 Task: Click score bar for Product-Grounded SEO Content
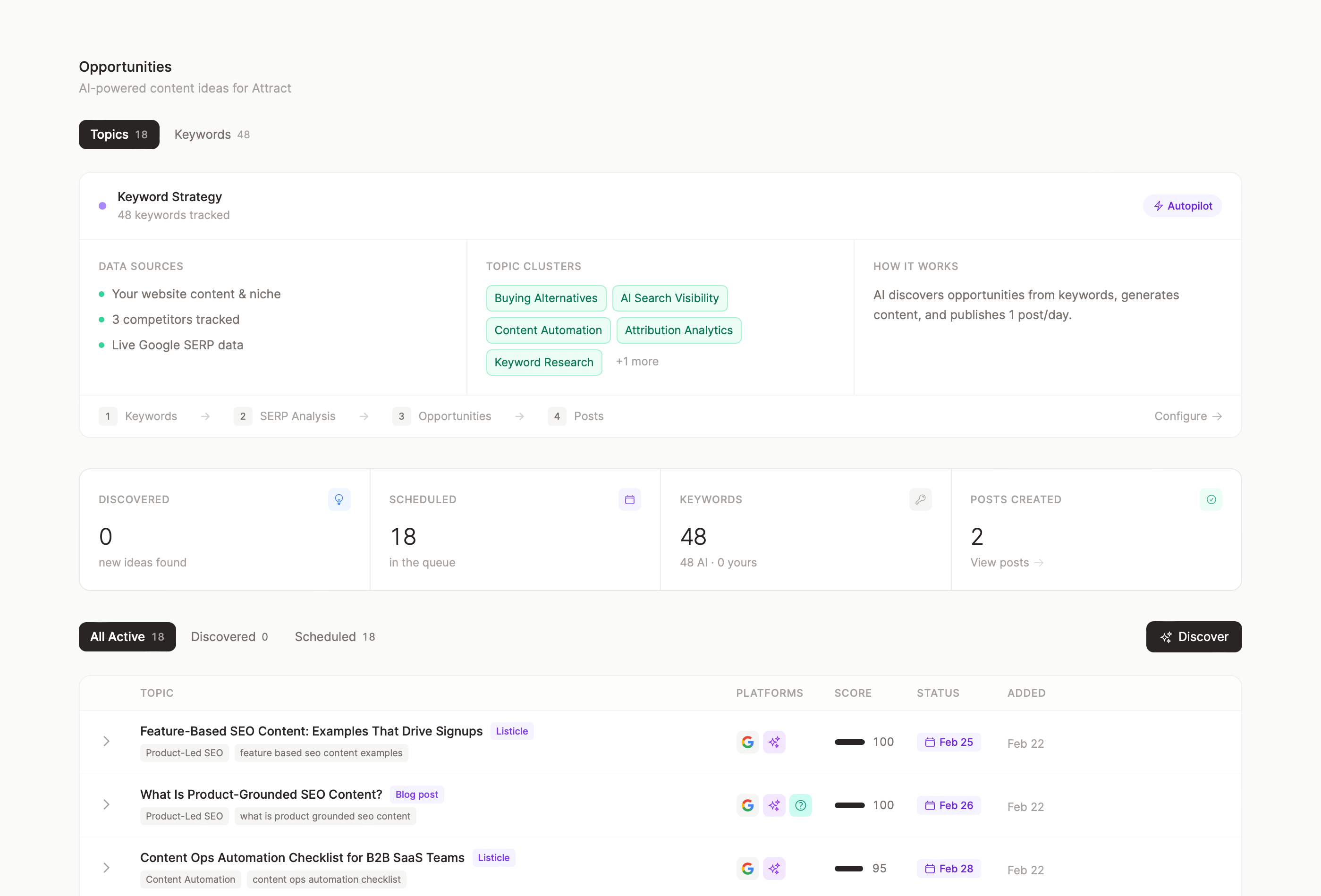tap(849, 805)
